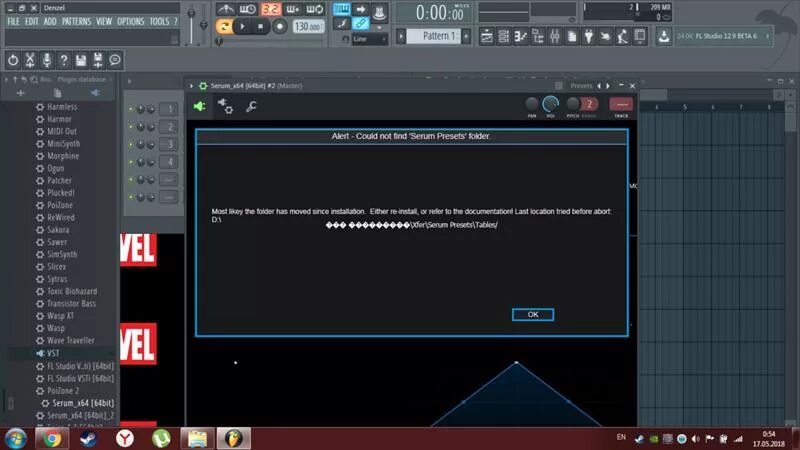Open the plugin picker plug icon
Image resolution: width=800 pixels, height=450 pixels.
pos(589,36)
